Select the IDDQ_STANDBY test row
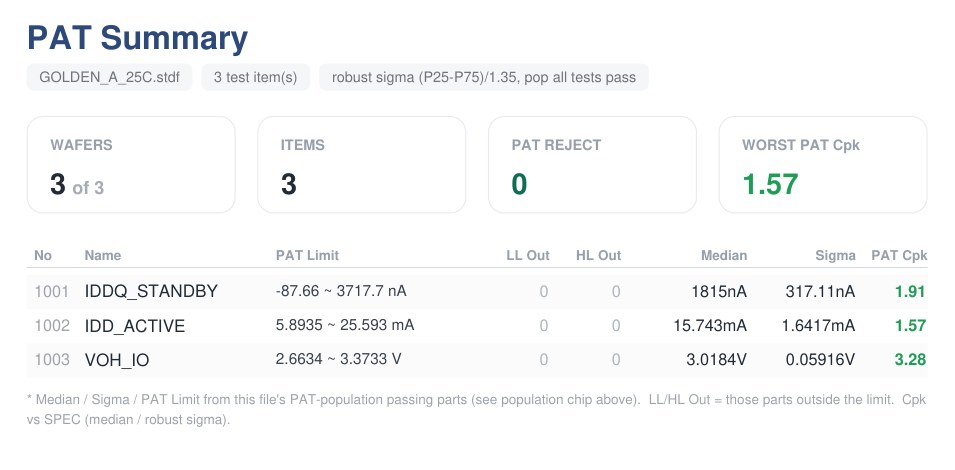Image resolution: width=955 pixels, height=470 pixels. tap(477, 292)
